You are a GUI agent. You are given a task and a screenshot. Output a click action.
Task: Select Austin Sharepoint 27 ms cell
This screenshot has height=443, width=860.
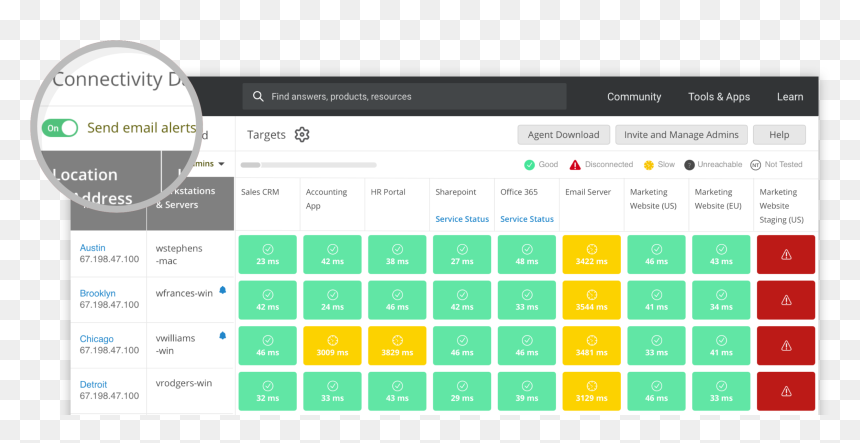(462, 254)
